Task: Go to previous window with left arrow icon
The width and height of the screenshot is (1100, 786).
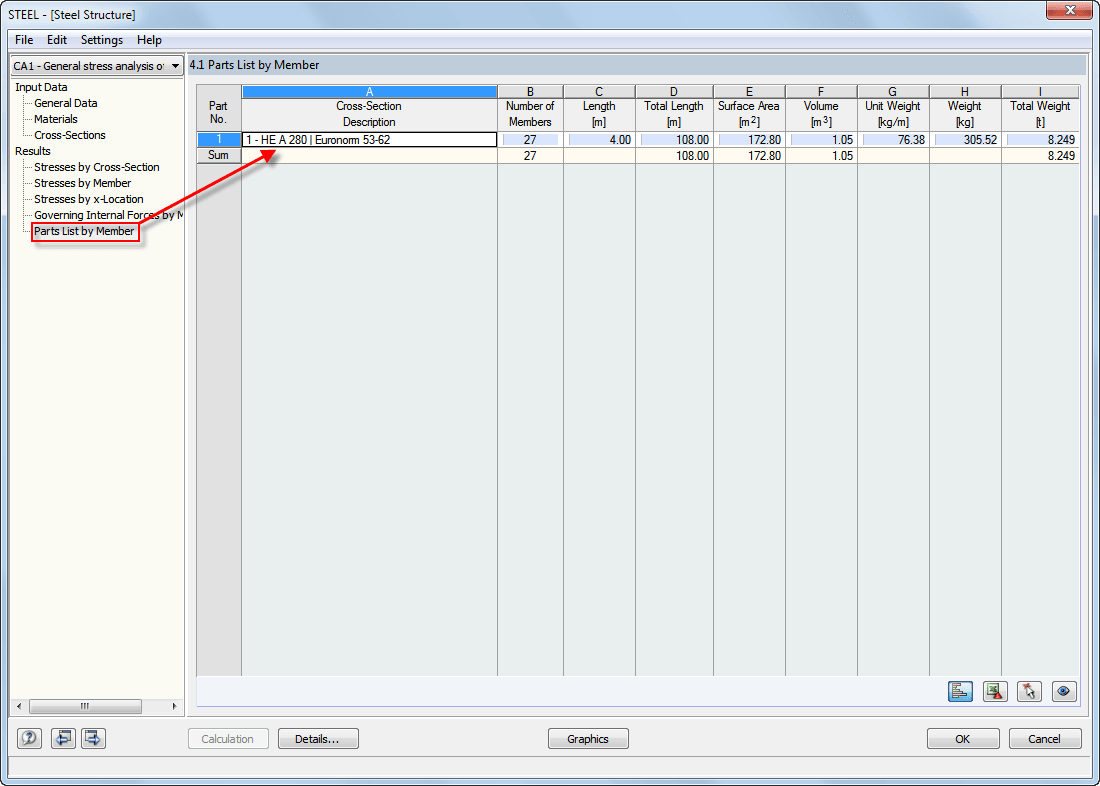Action: (63, 738)
